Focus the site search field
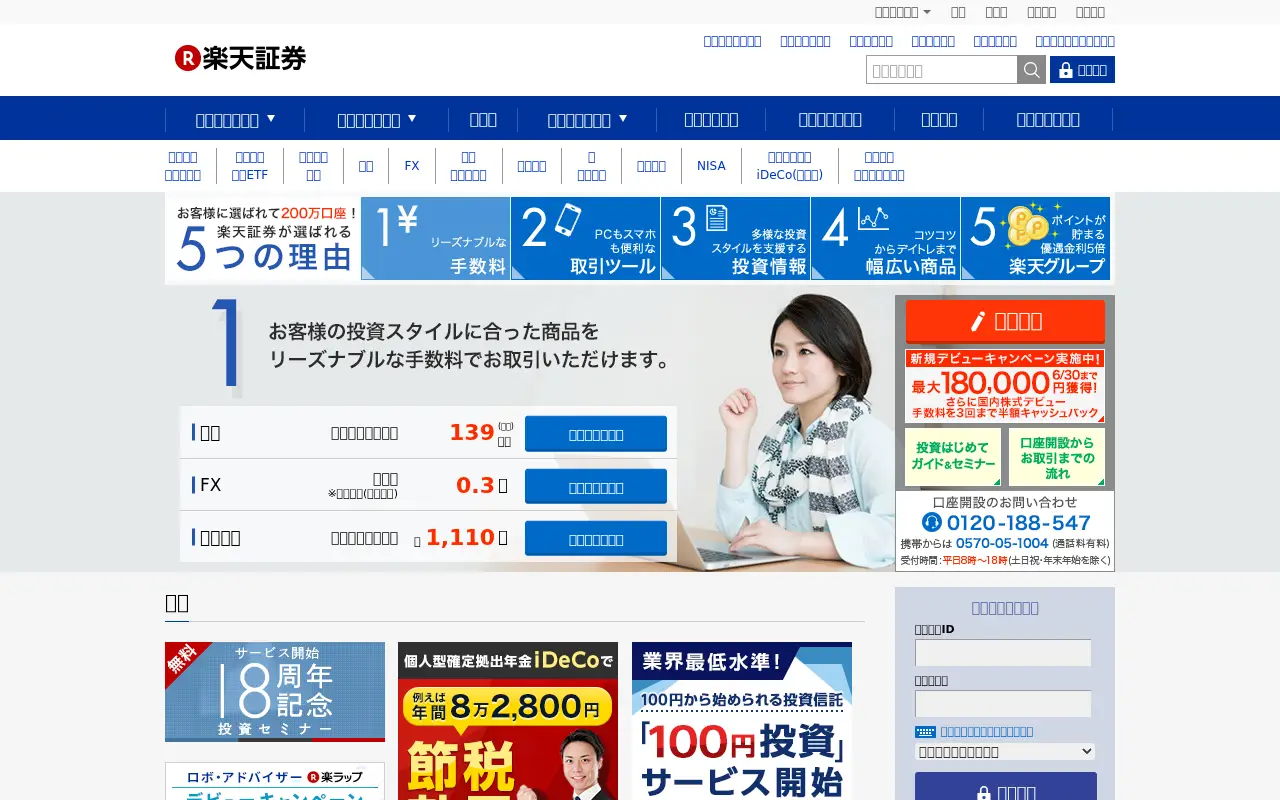Screen dimensions: 1280x800 [x=942, y=70]
